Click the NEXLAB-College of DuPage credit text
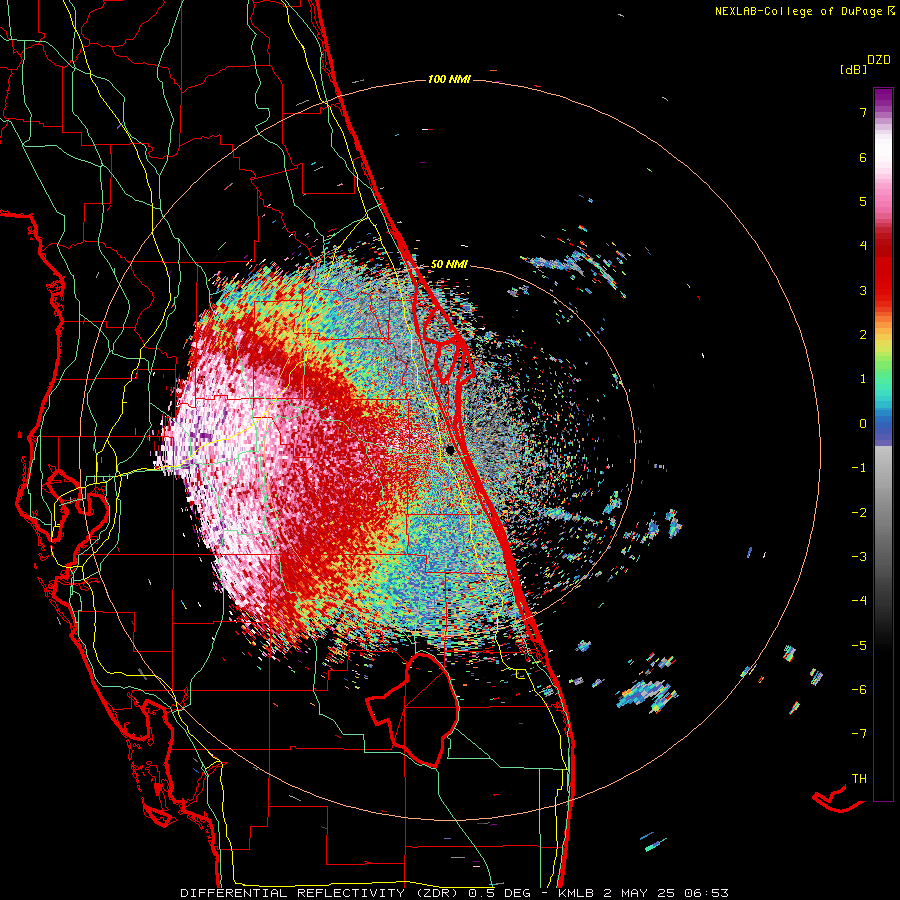This screenshot has height=900, width=900. 800,11
